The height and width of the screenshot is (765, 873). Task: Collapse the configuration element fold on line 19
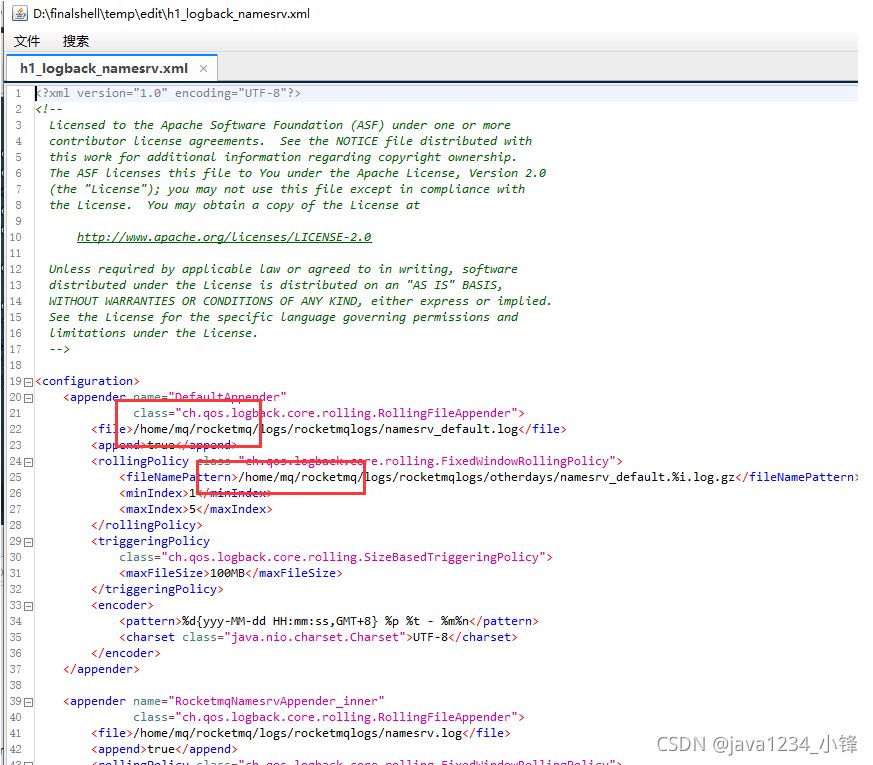tap(28, 382)
